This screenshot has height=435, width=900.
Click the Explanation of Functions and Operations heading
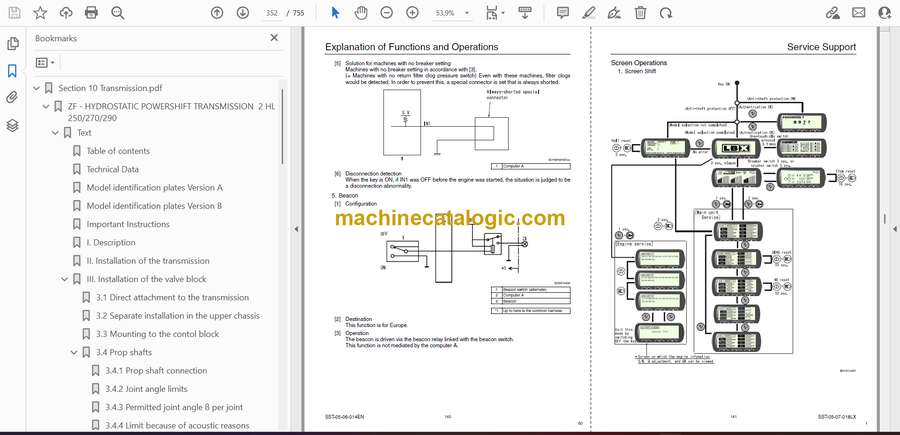click(x=412, y=47)
